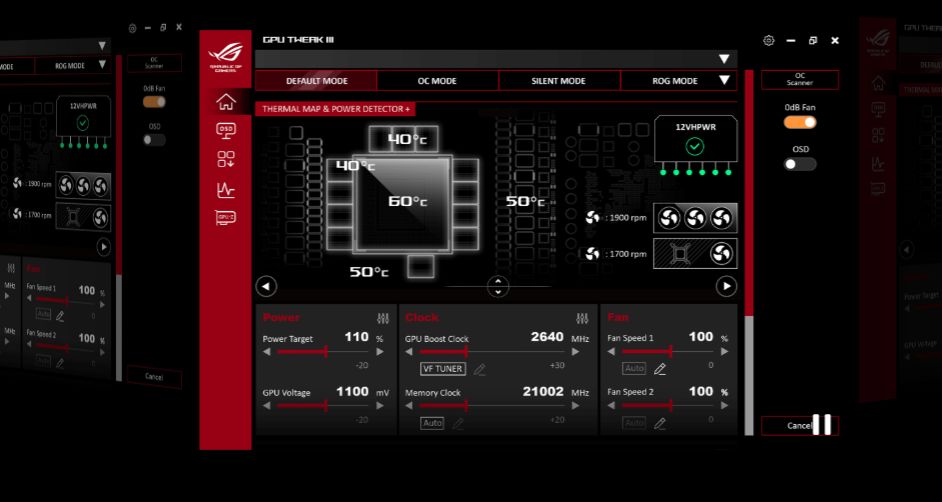Toggle 0dB Fan switch in main window
This screenshot has height=502, width=942.
(x=800, y=122)
